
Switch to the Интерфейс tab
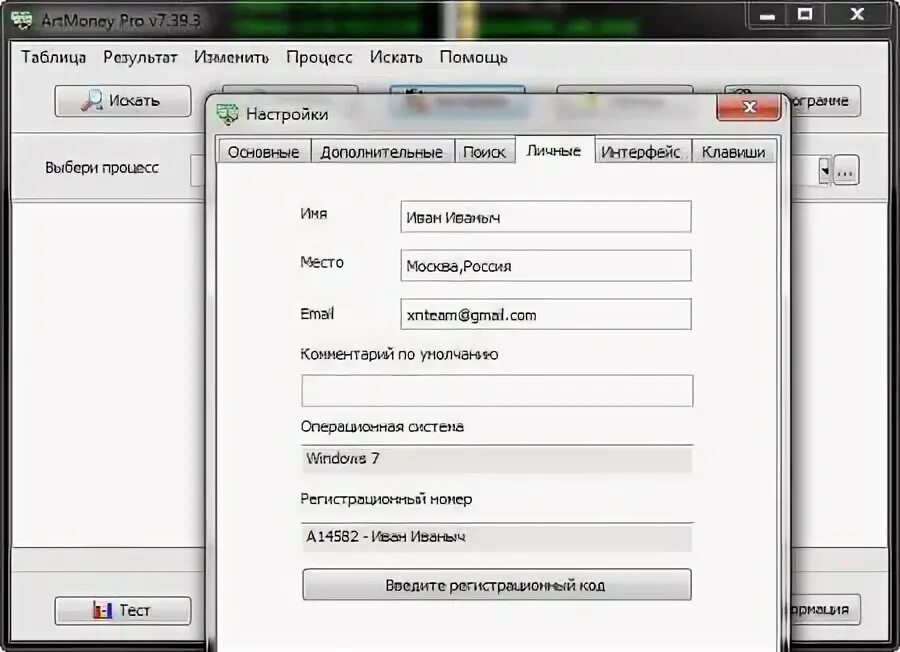coord(642,152)
